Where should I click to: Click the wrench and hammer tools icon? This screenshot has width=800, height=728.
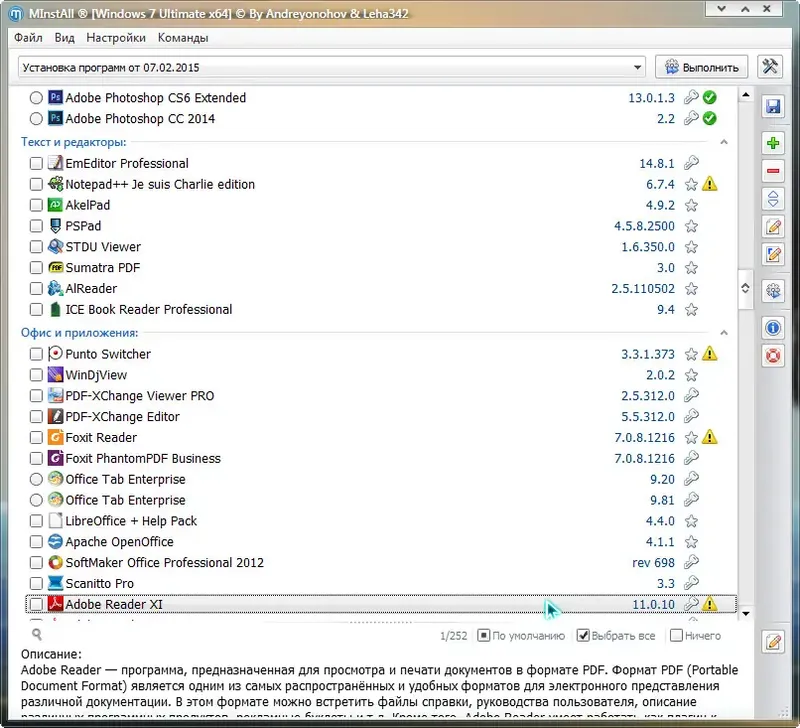click(769, 67)
